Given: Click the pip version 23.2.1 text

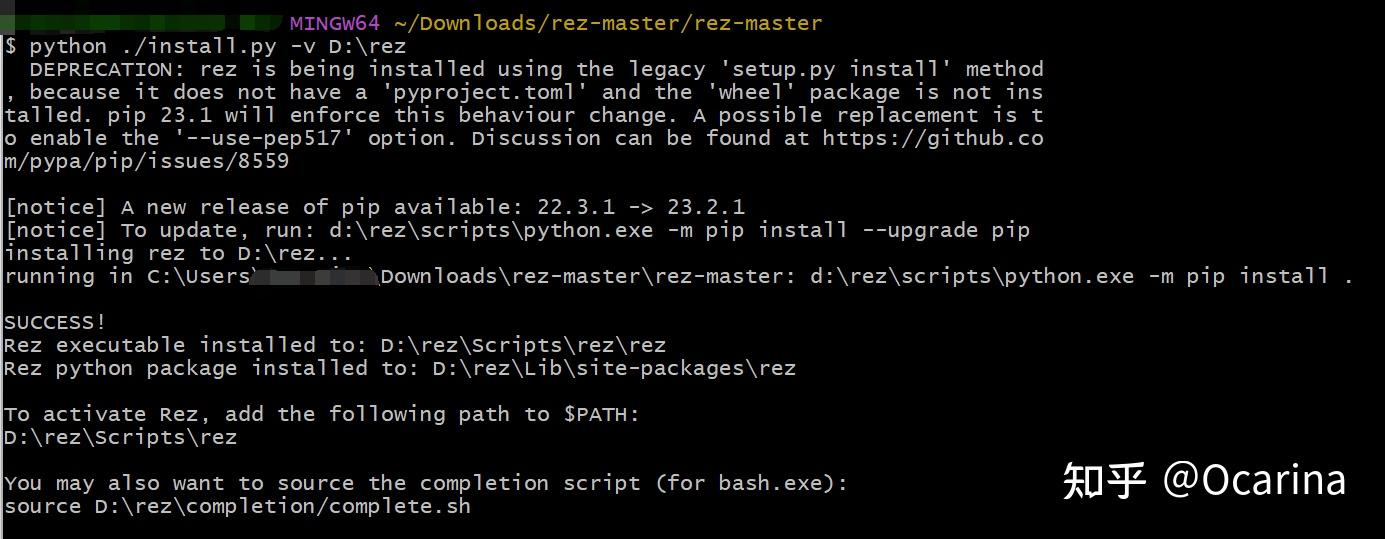Looking at the screenshot, I should pos(706,207).
